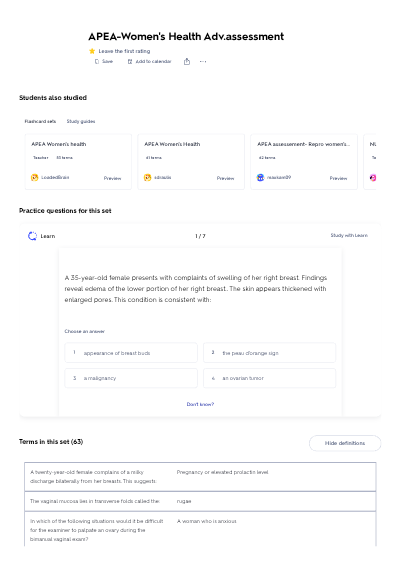Screen dimensions: 400x565
Task: Click LoadedBrain user avatar
Action: pyautogui.click(x=35, y=177)
